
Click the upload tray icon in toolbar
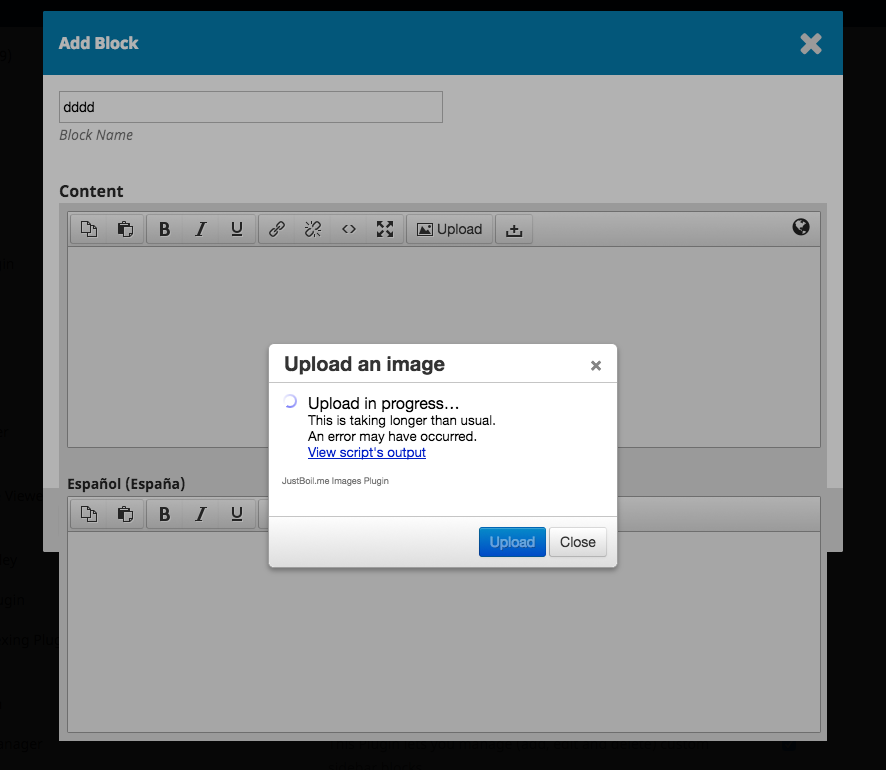click(514, 229)
